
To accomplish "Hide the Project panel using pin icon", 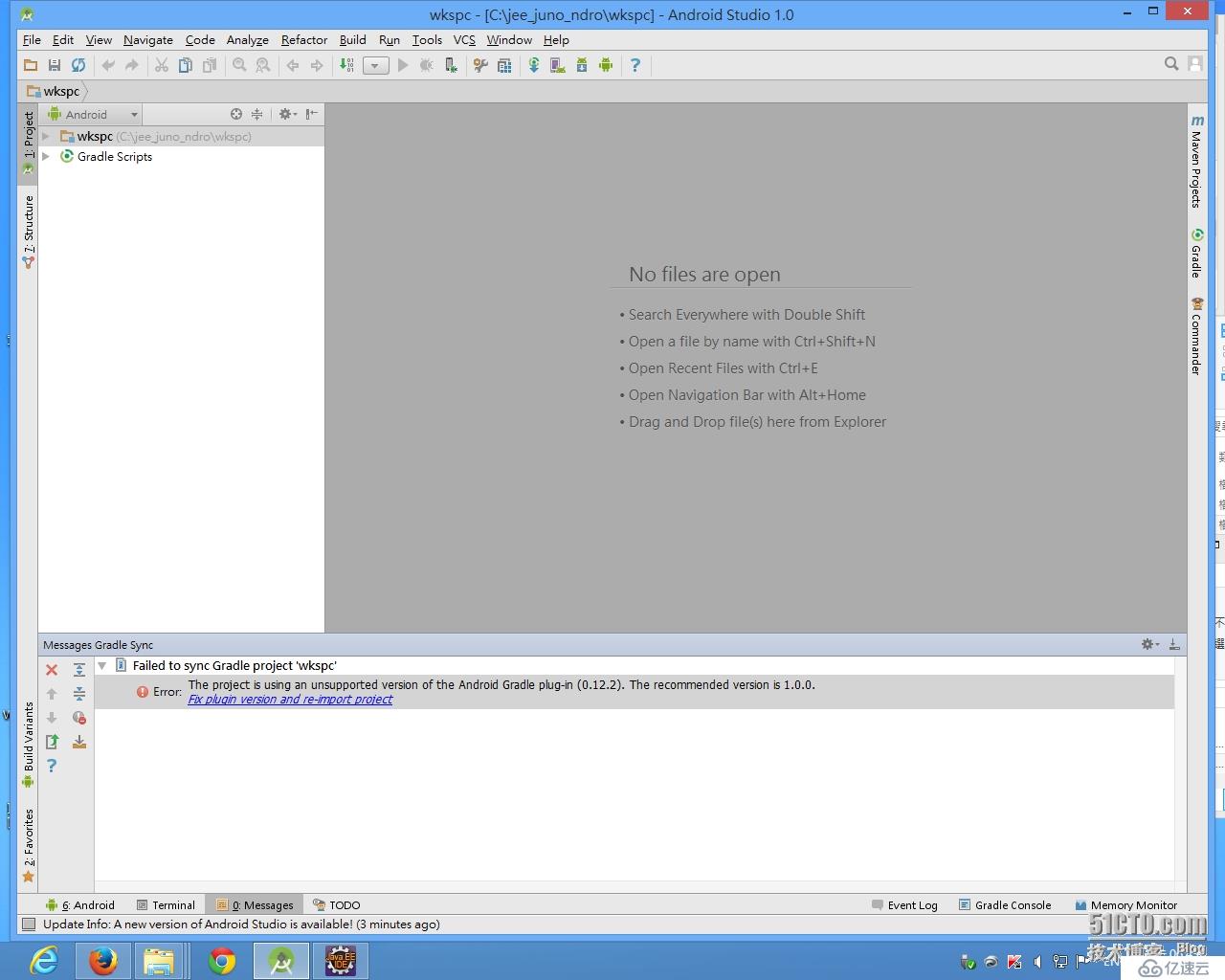I will point(311,114).
